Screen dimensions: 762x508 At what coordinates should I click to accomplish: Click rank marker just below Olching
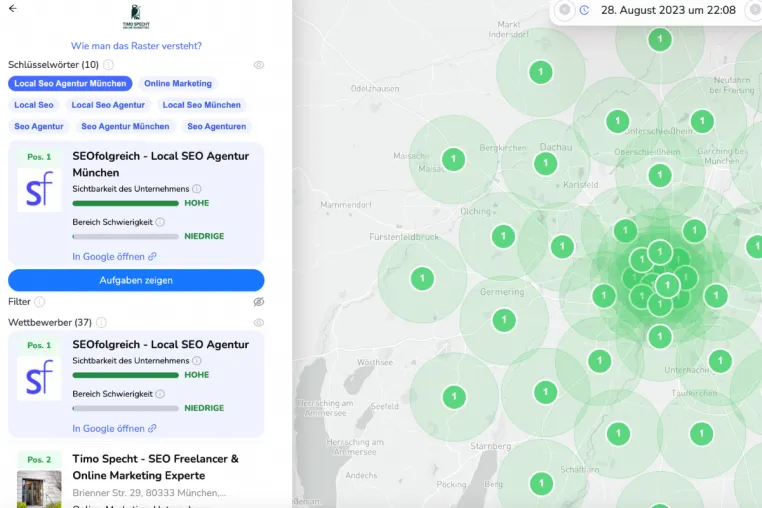pos(503,236)
